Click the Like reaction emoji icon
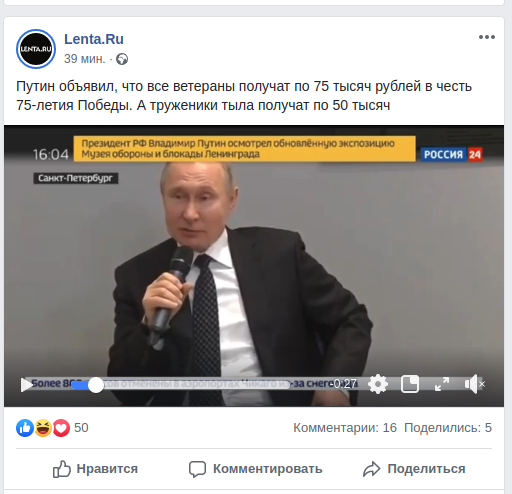This screenshot has width=512, height=494. coord(25,428)
